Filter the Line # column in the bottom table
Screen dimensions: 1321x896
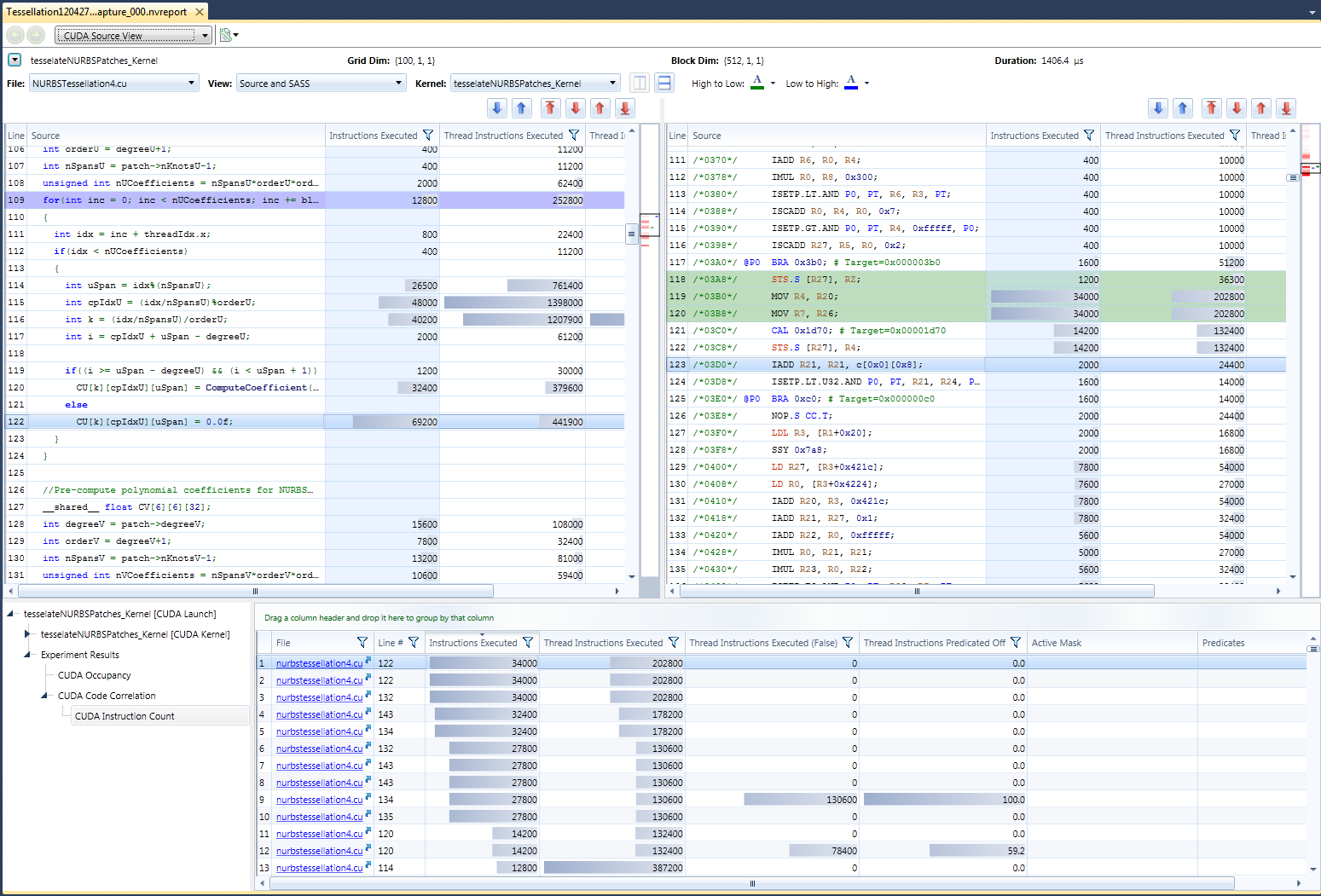(x=414, y=643)
